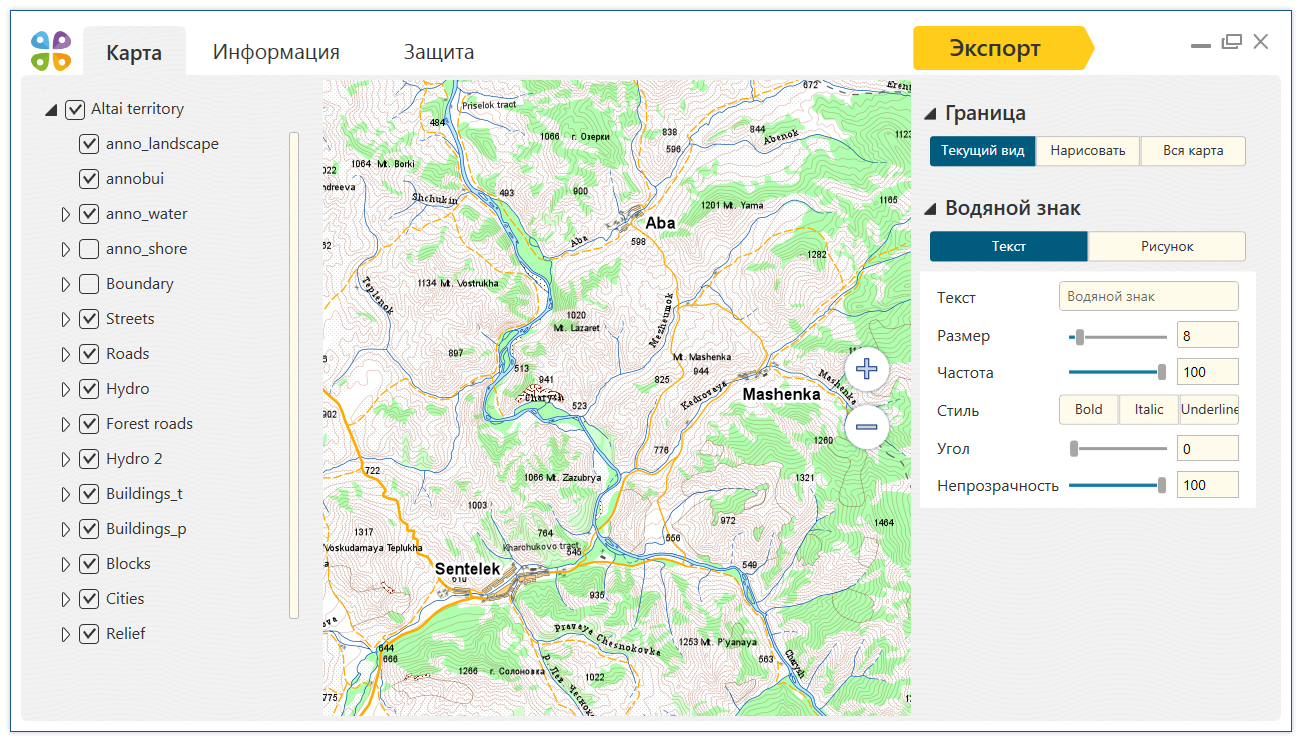Screen dimensions: 1302x742
Task: Toggle Bold watermark style
Action: coord(1089,409)
